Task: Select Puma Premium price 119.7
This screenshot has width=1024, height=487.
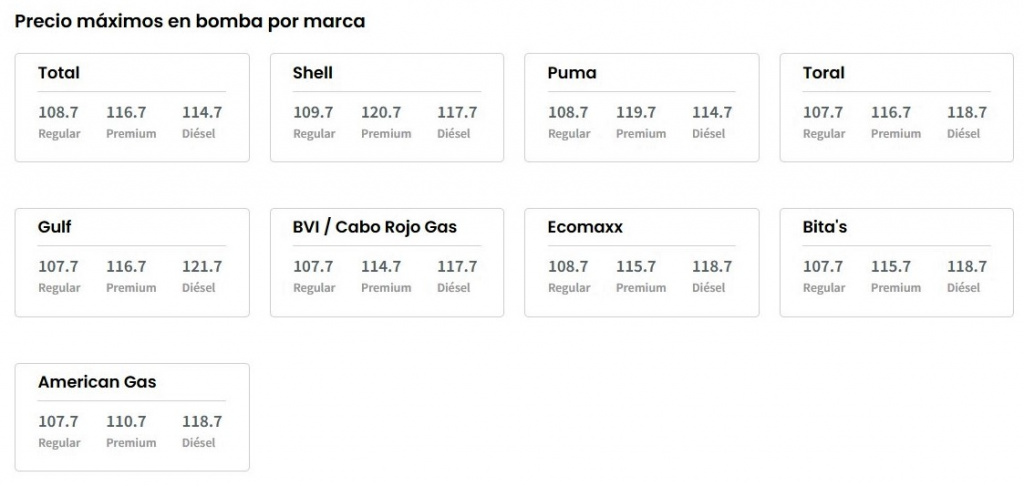Action: [x=636, y=113]
